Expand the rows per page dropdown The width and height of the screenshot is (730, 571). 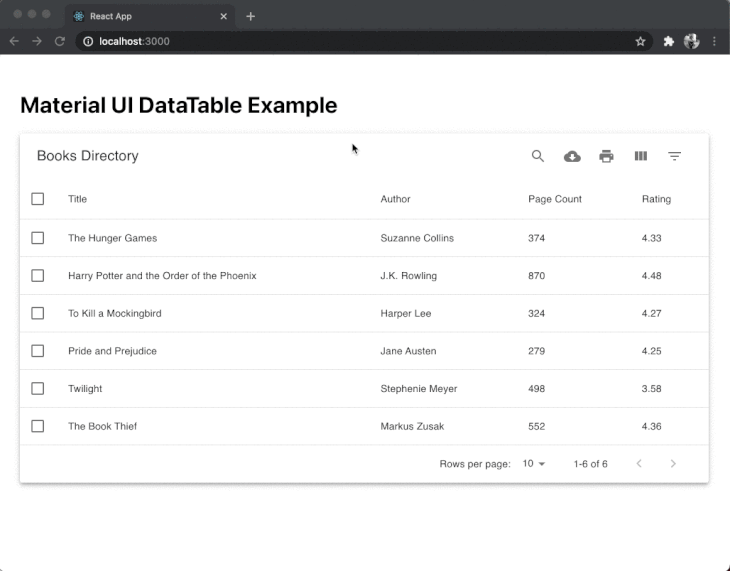[534, 464]
